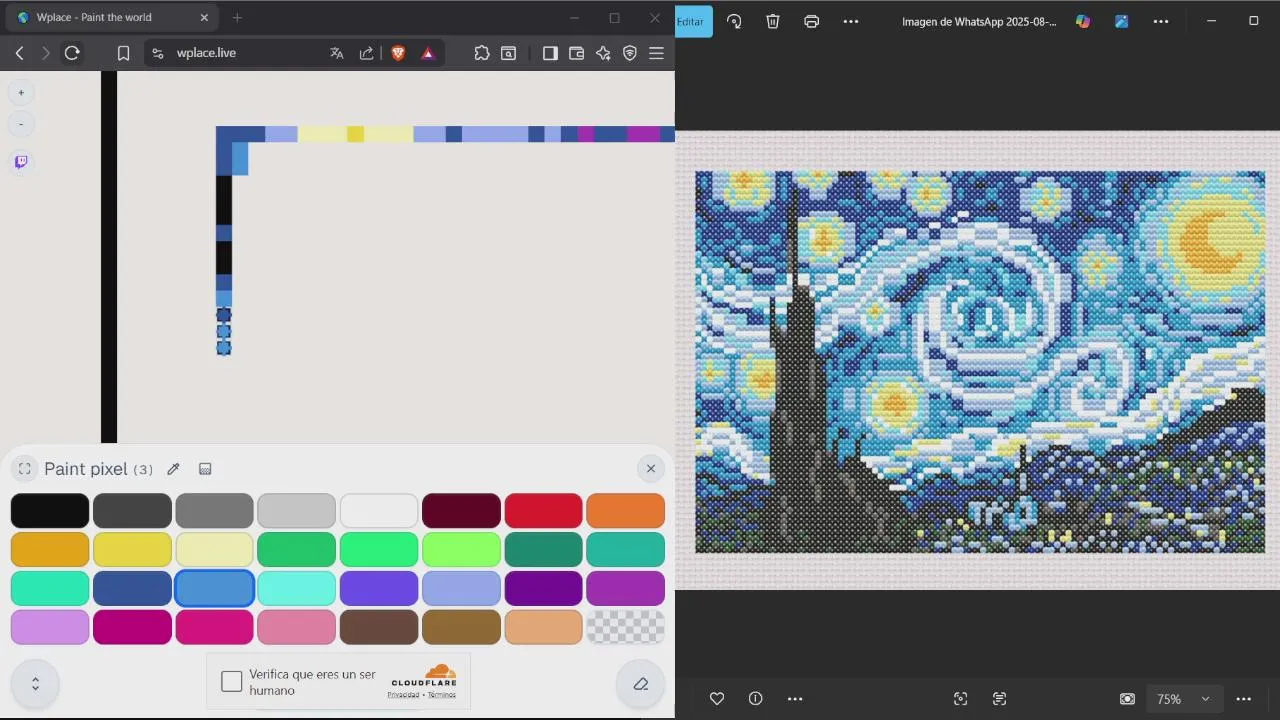Choose the yellow color swatch

tap(132, 550)
